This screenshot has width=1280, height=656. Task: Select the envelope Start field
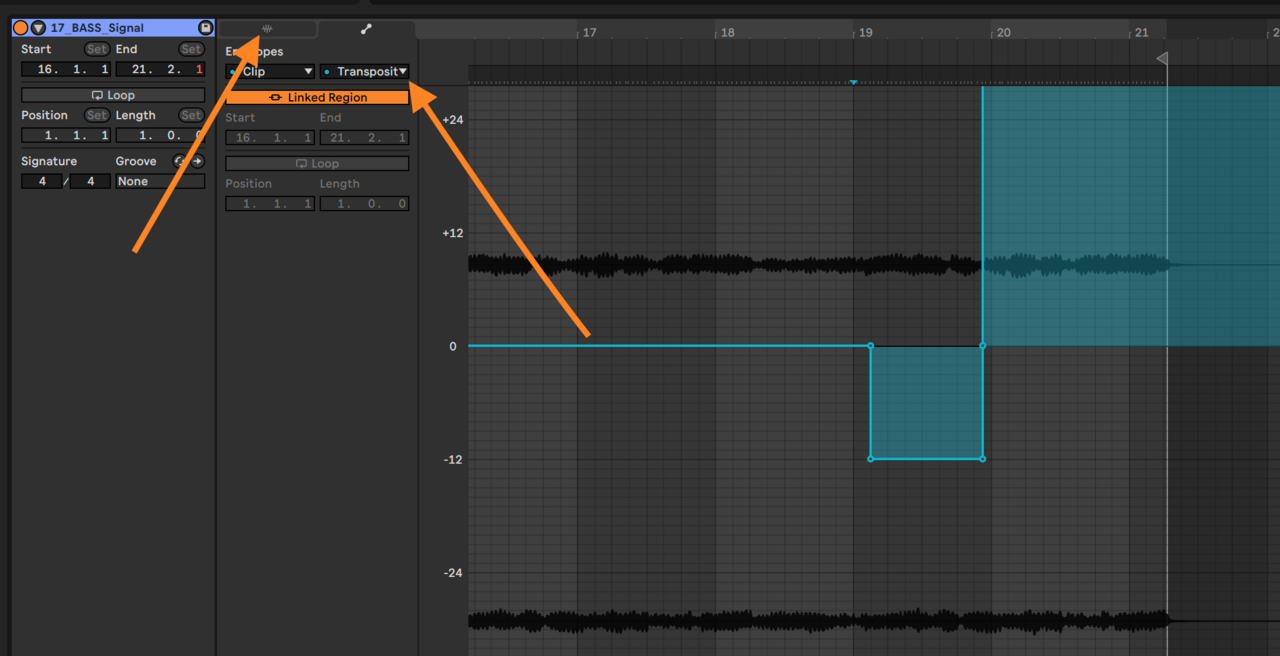point(270,137)
